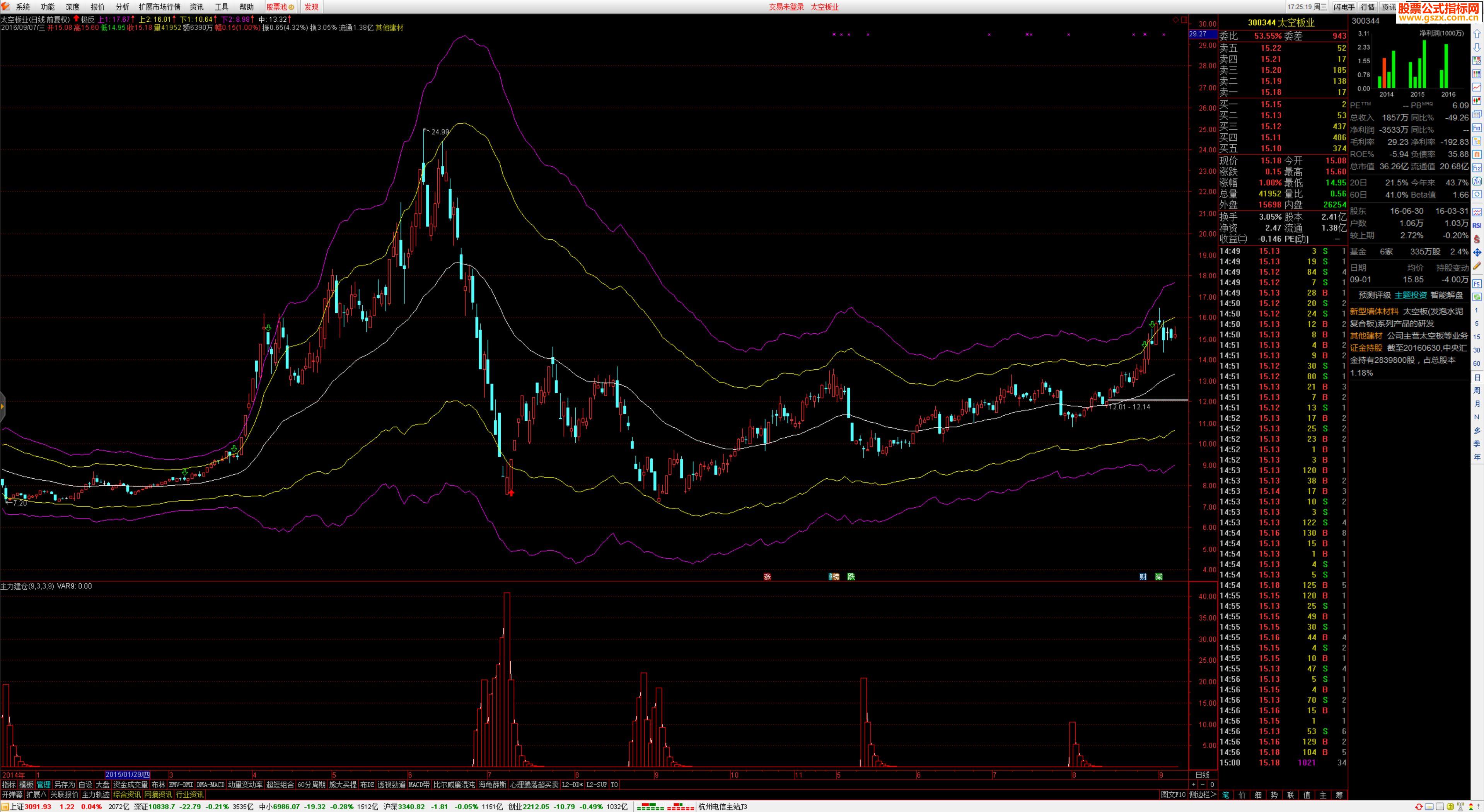The height and width of the screenshot is (812, 1484).
Task: Click the Fiz icon in right sidebar
Action: pyautogui.click(x=1477, y=168)
